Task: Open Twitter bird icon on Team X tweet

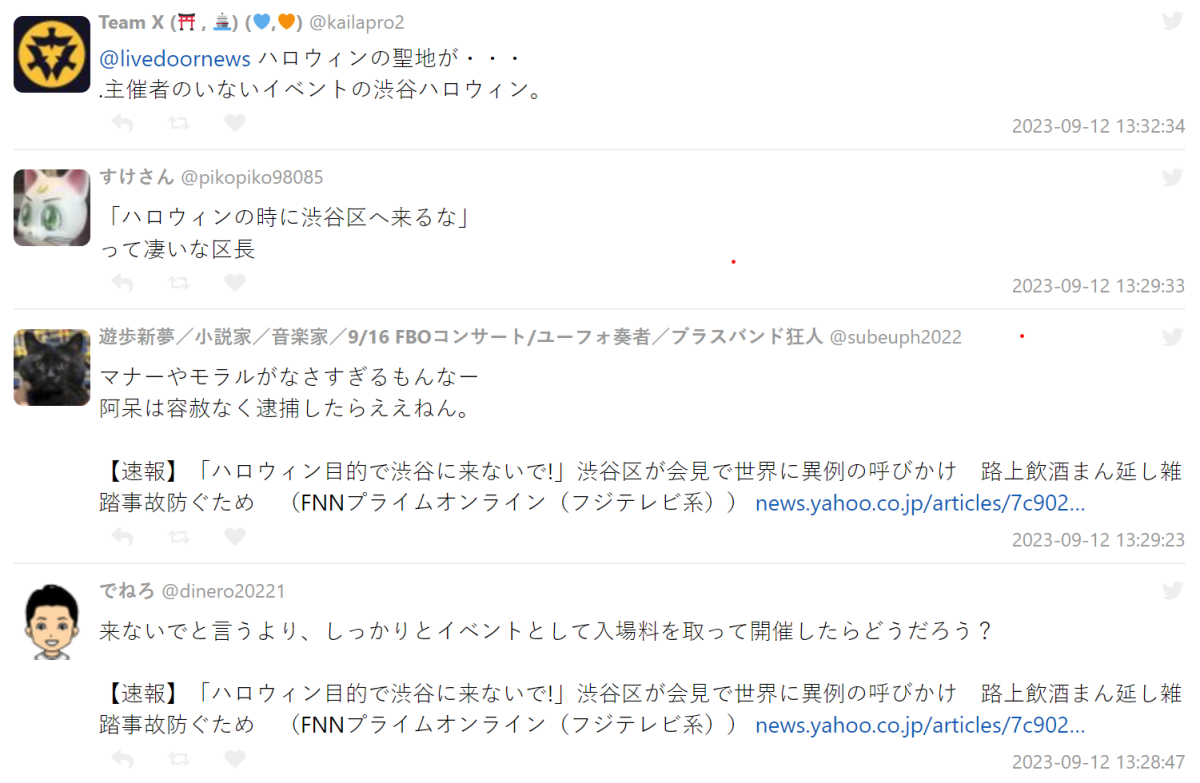Action: tap(1172, 22)
